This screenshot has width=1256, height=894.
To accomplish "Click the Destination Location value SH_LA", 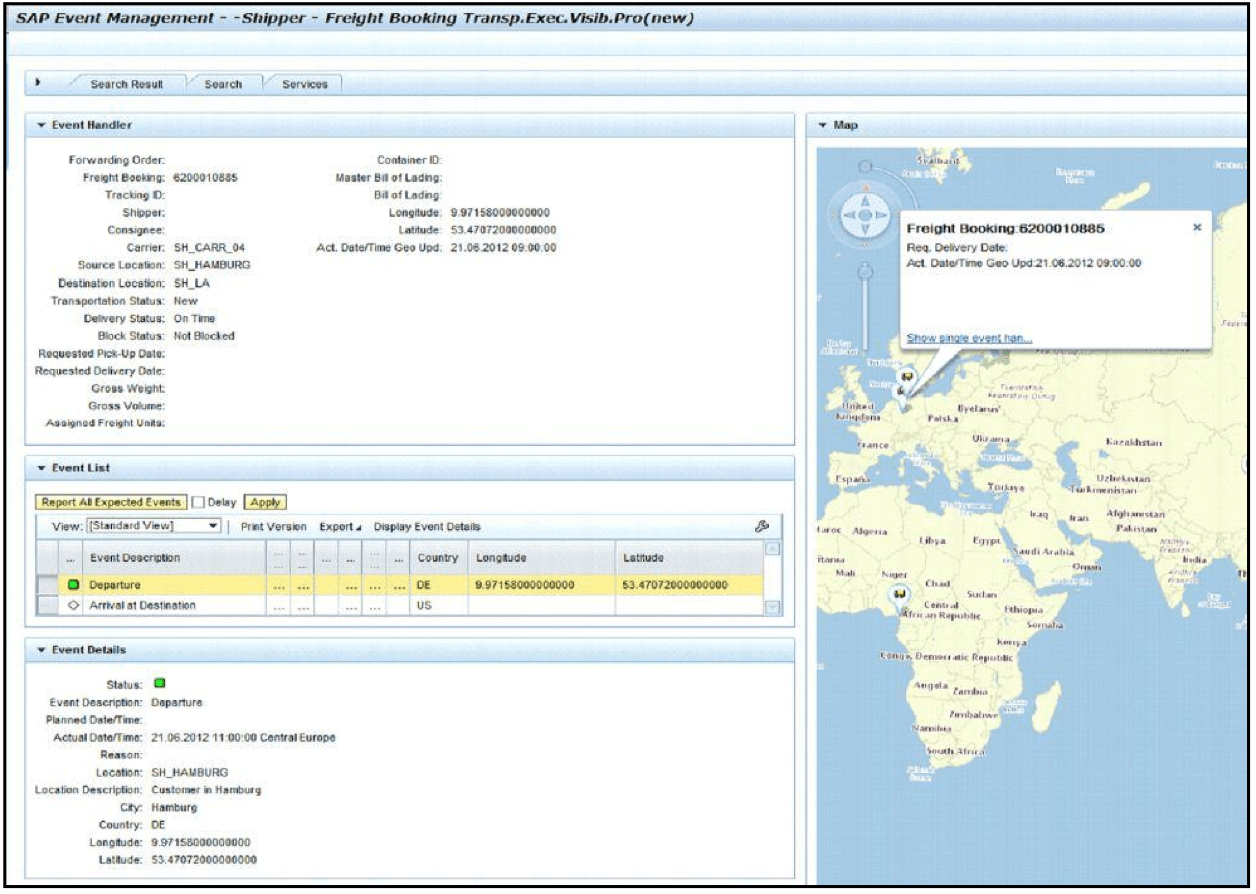I will 192,283.
